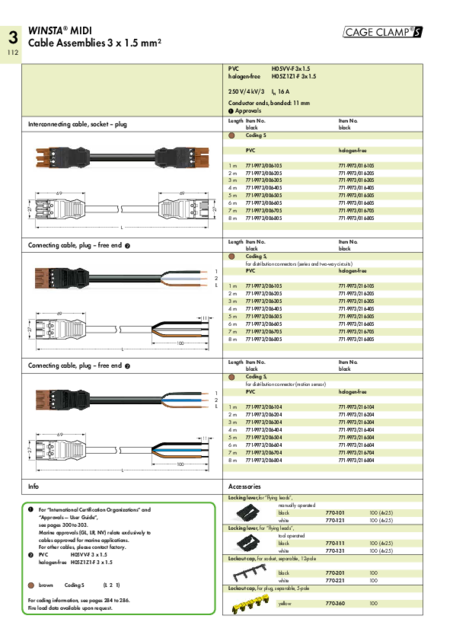Click 'for distribution connector (motion sensor)' note
453x641 pixels.
[x=285, y=384]
